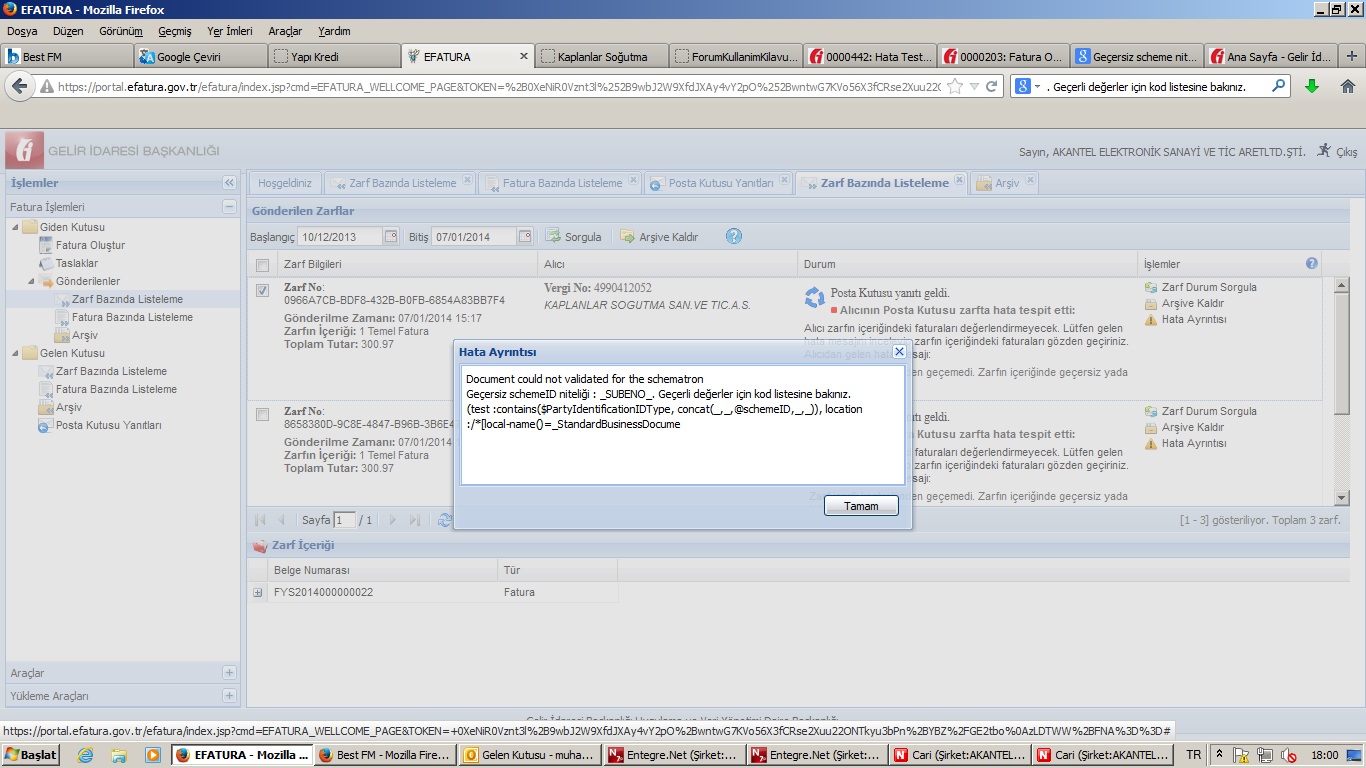Collapse the Fatura İşlemleri section

click(229, 207)
